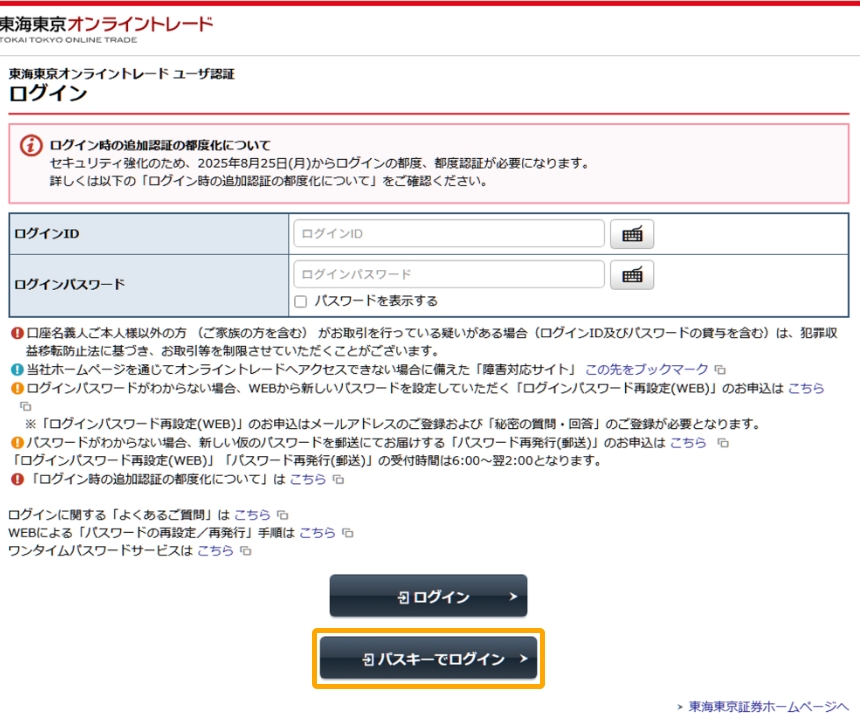Click external-link icon after パスワード再発行(郵送) こちら
Viewport: 860px width, 715px height.
coord(724,442)
